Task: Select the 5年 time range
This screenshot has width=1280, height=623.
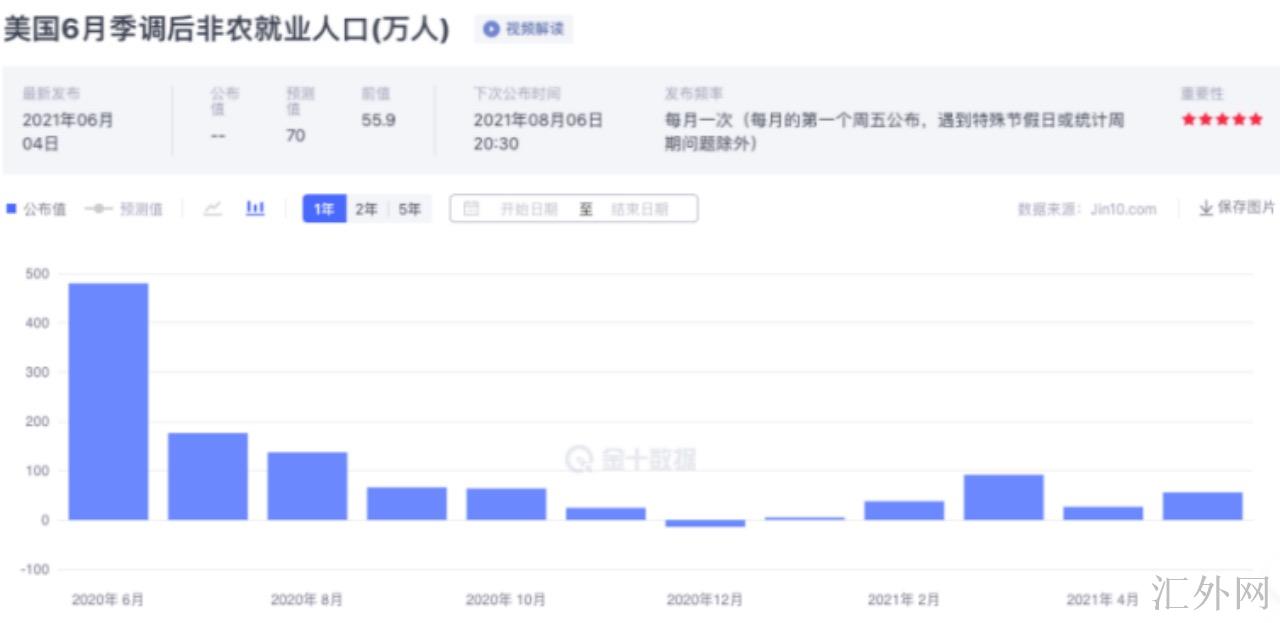Action: [409, 209]
